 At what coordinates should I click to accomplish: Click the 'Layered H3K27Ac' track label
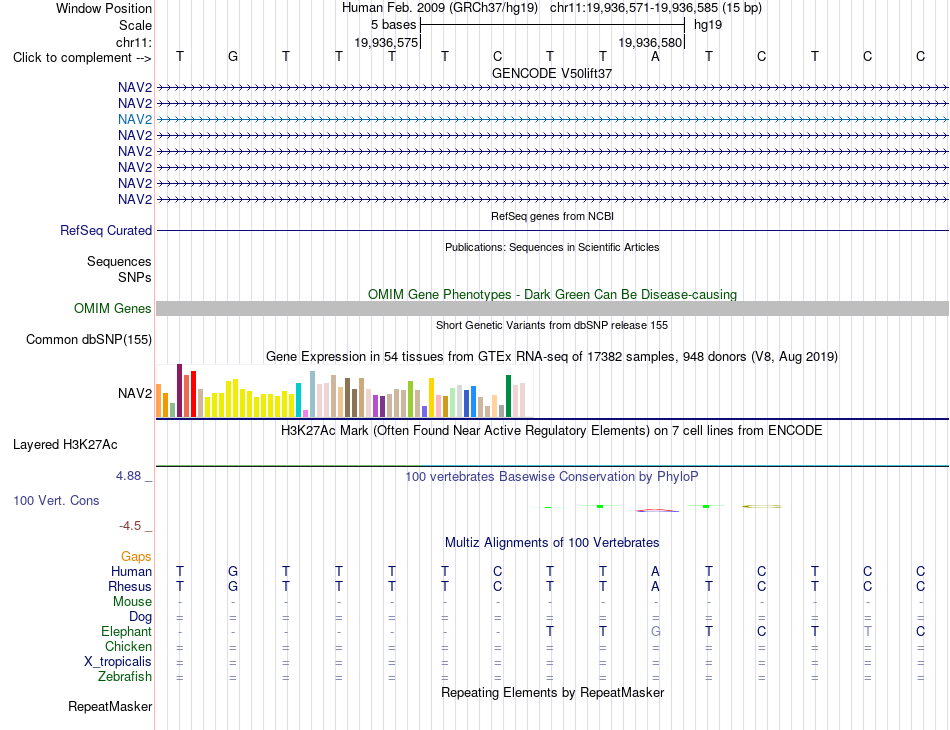(x=65, y=445)
